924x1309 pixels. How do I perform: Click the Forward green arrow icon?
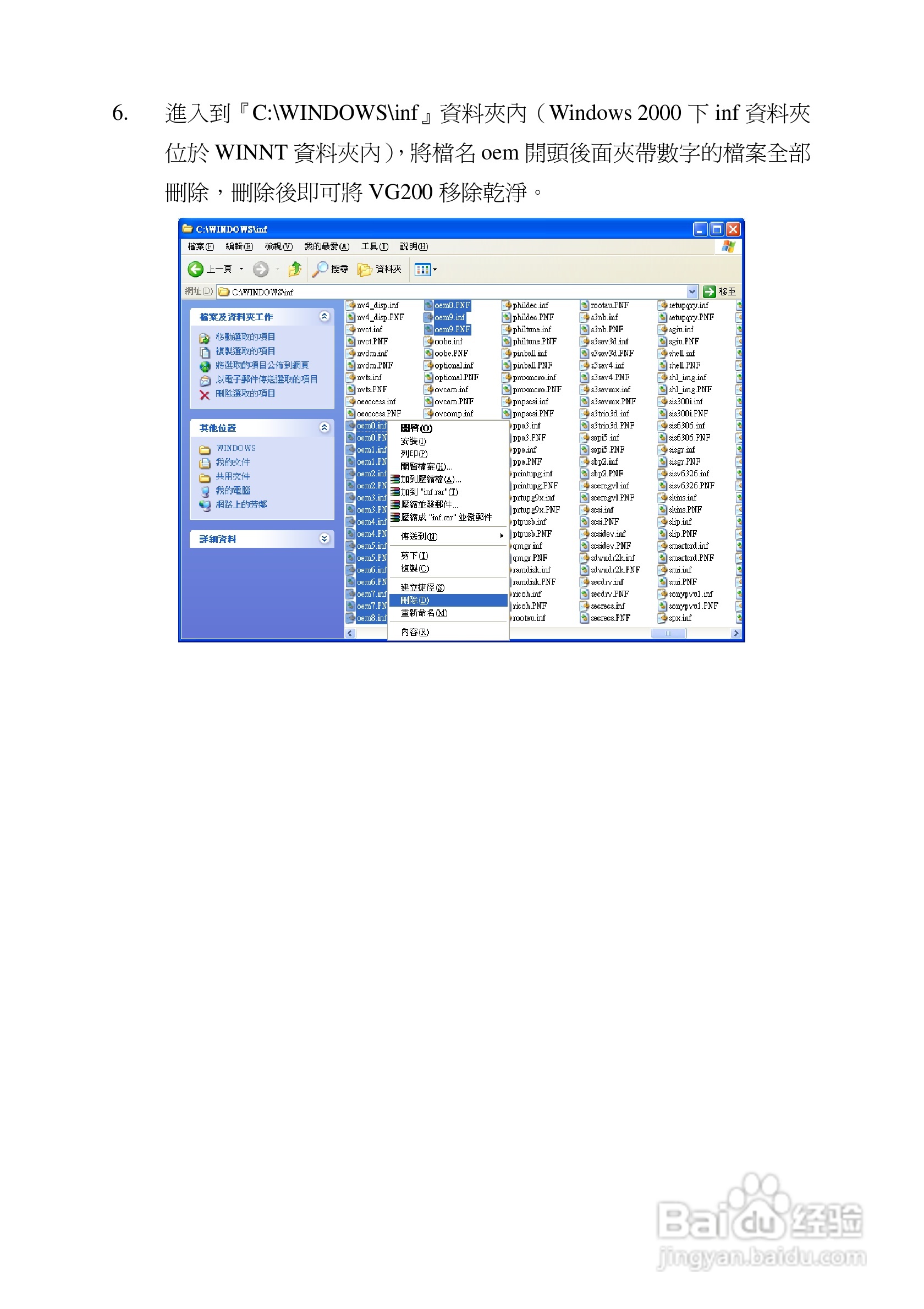261,269
